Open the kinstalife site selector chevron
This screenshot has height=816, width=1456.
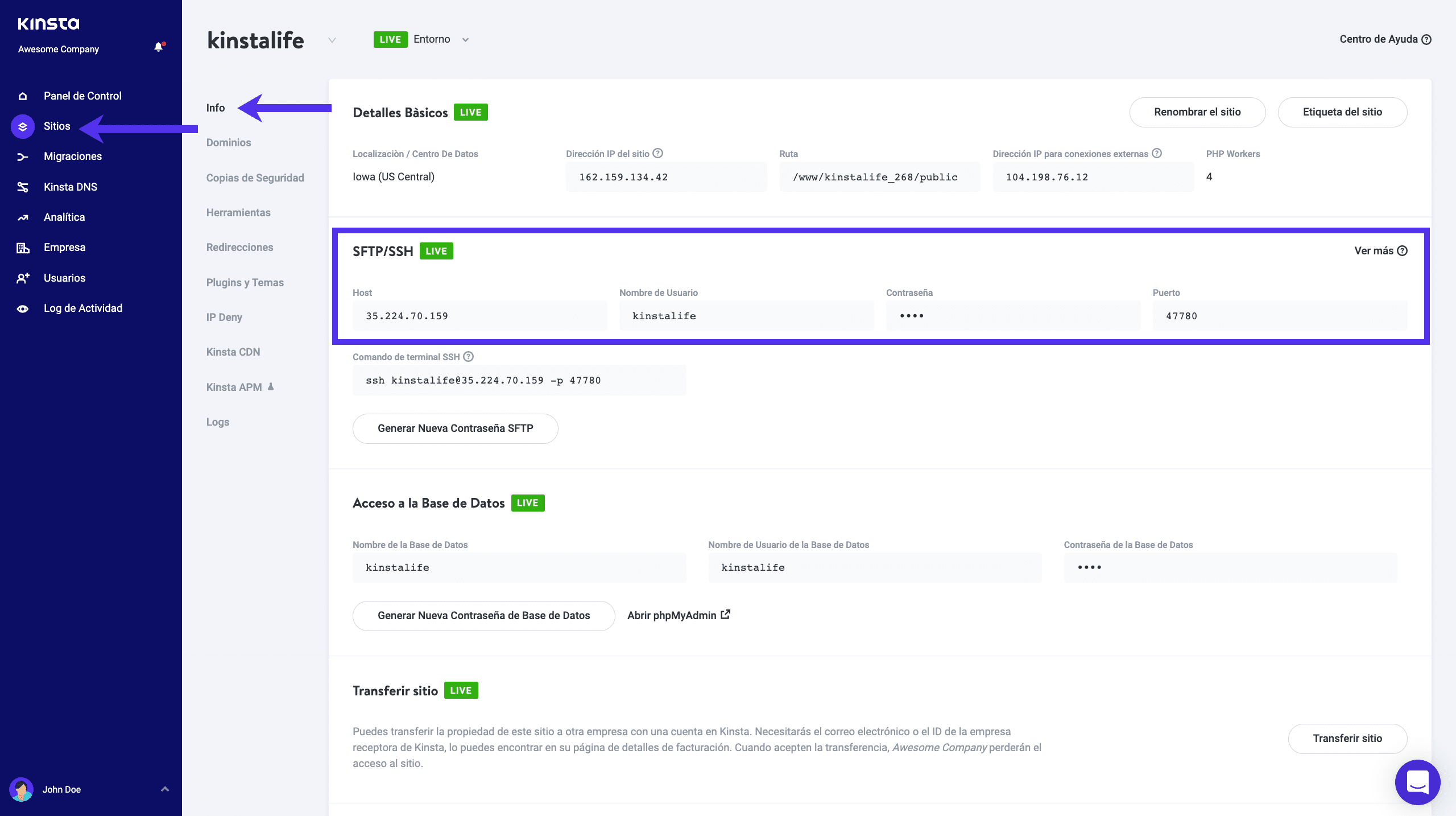point(332,41)
